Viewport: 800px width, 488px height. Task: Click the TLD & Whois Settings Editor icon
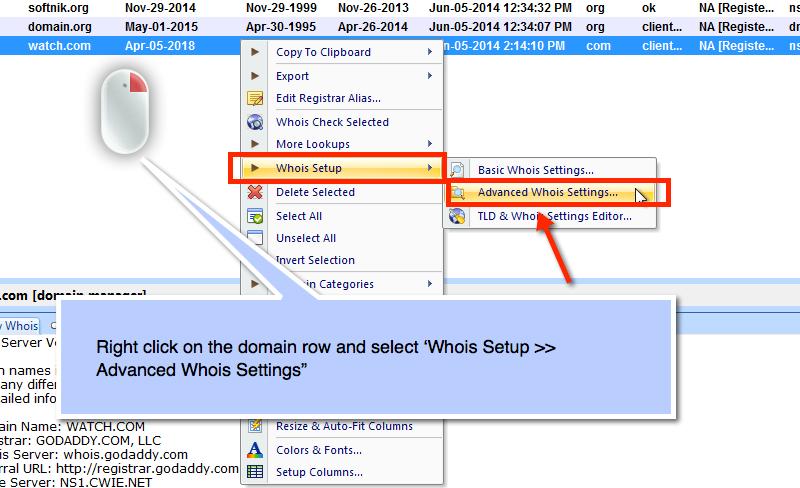point(457,216)
